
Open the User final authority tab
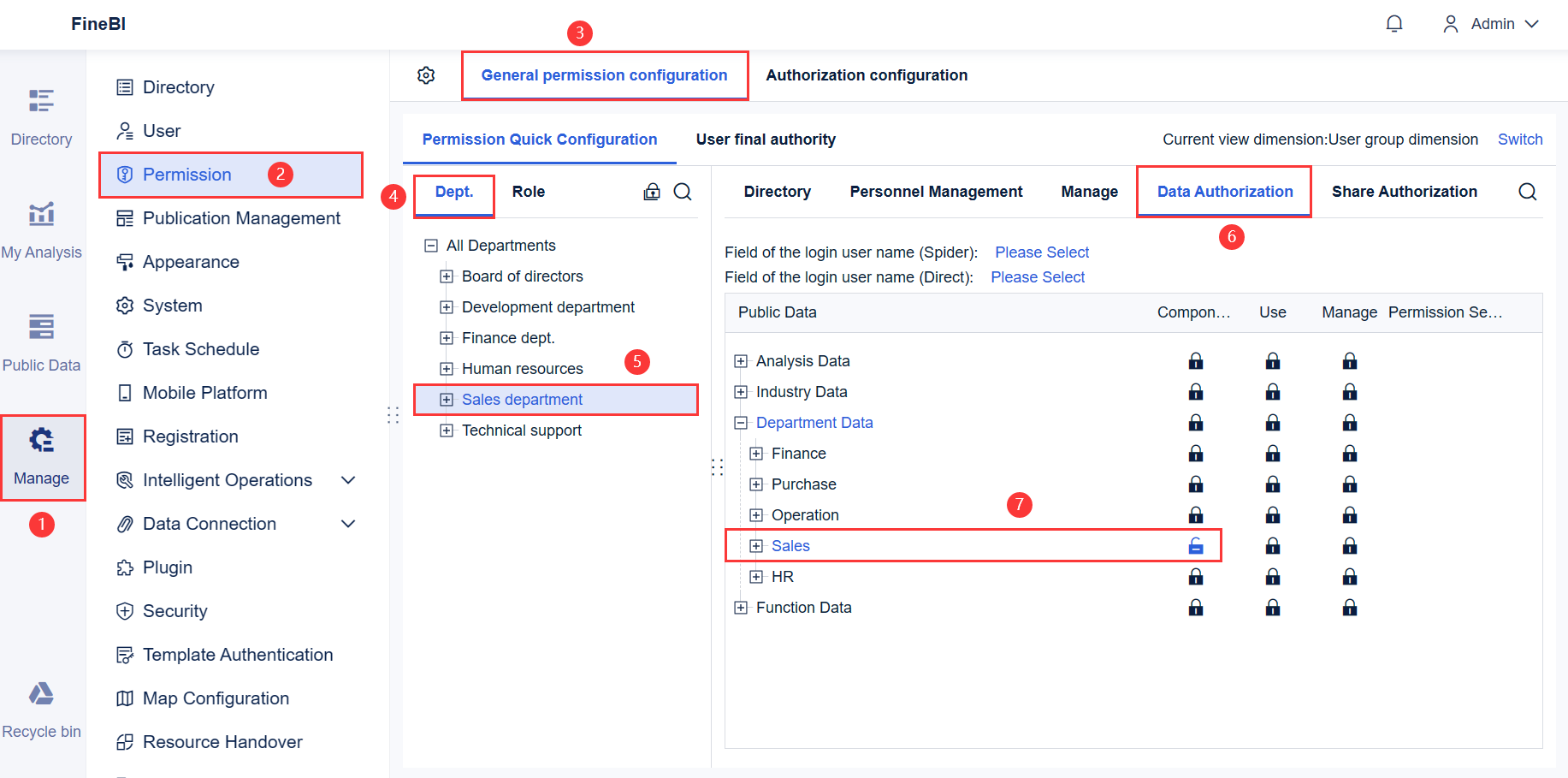pyautogui.click(x=765, y=139)
